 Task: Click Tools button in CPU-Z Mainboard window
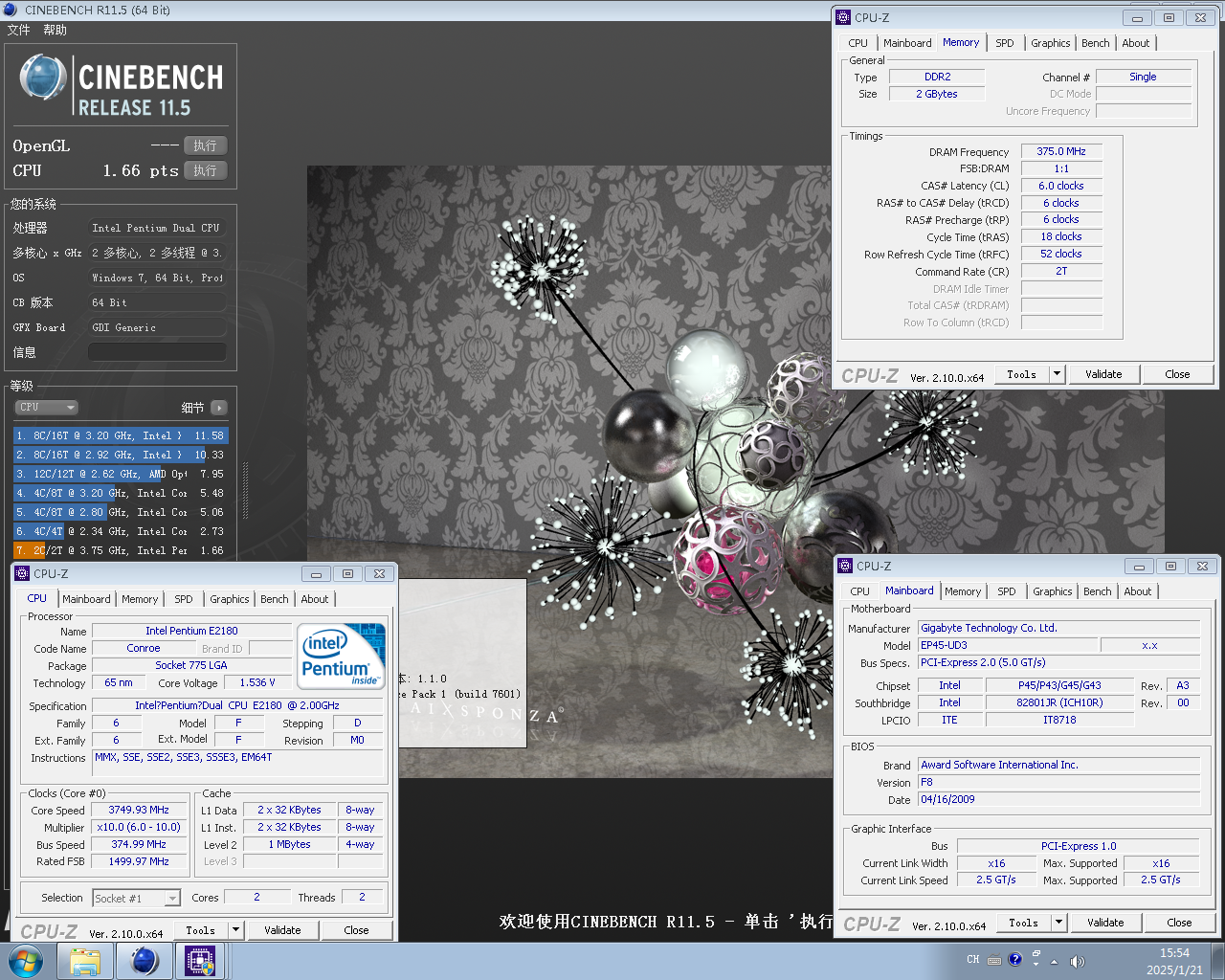(1024, 922)
